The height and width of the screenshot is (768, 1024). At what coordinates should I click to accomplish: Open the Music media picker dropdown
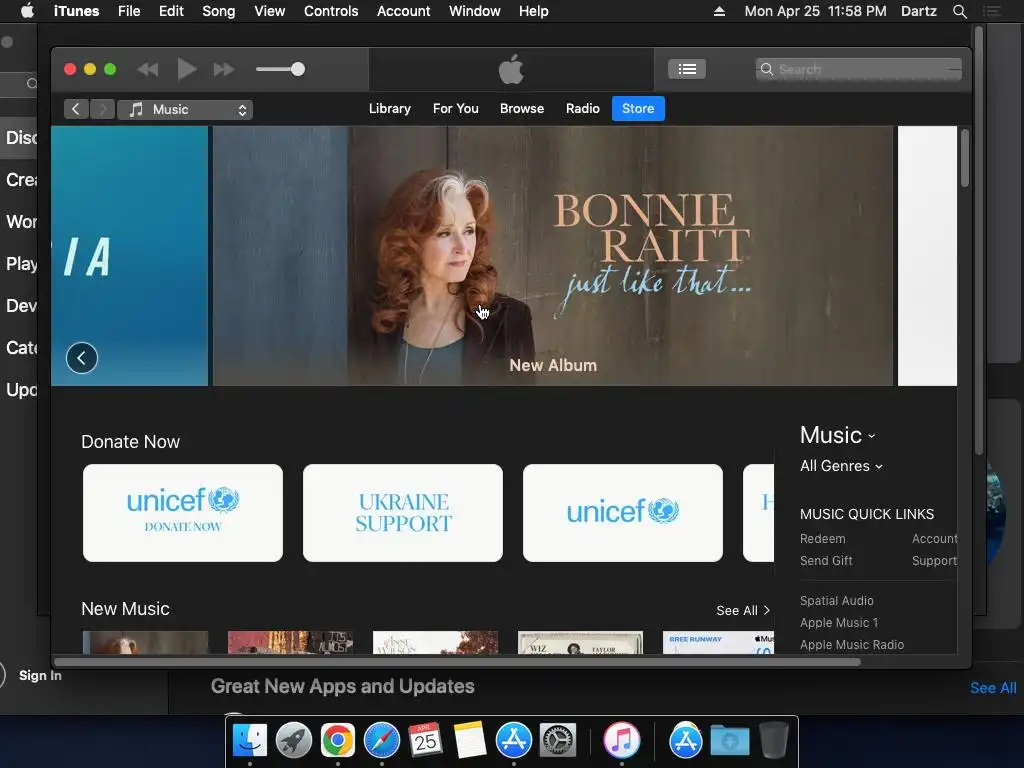[185, 109]
